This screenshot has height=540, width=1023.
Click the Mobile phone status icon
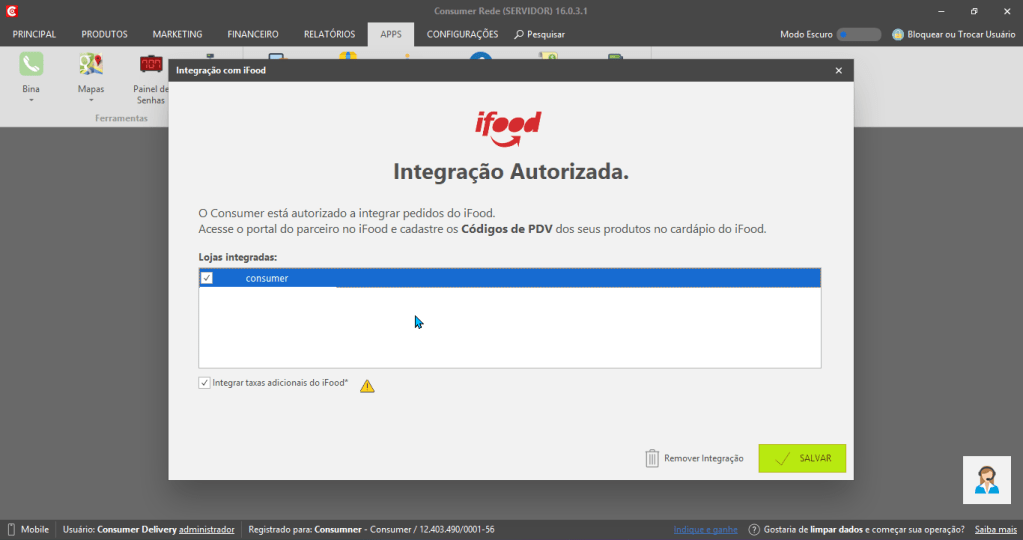point(11,530)
